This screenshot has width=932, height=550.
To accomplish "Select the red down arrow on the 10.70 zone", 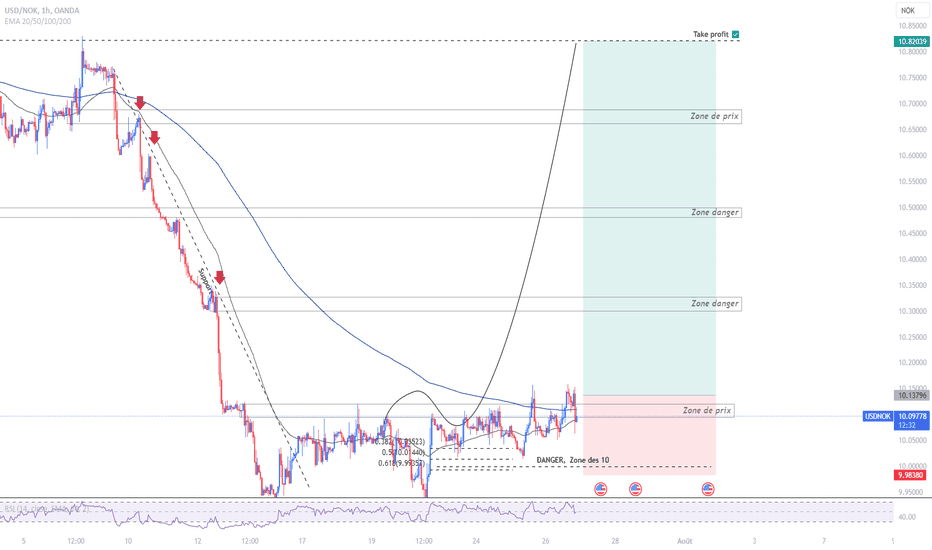I will pyautogui.click(x=140, y=102).
